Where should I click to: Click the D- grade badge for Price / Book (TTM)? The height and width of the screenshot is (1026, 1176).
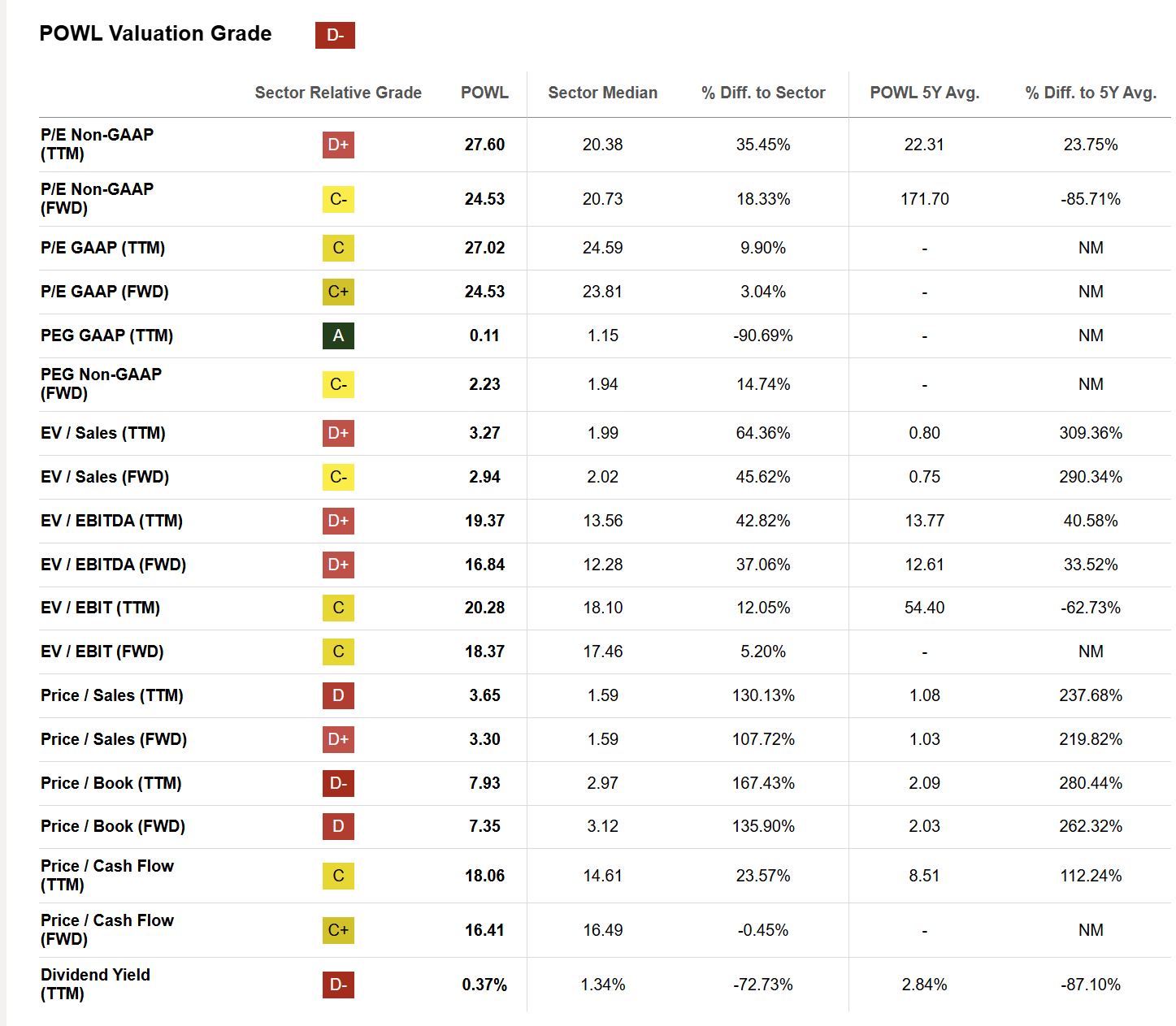pyautogui.click(x=338, y=783)
